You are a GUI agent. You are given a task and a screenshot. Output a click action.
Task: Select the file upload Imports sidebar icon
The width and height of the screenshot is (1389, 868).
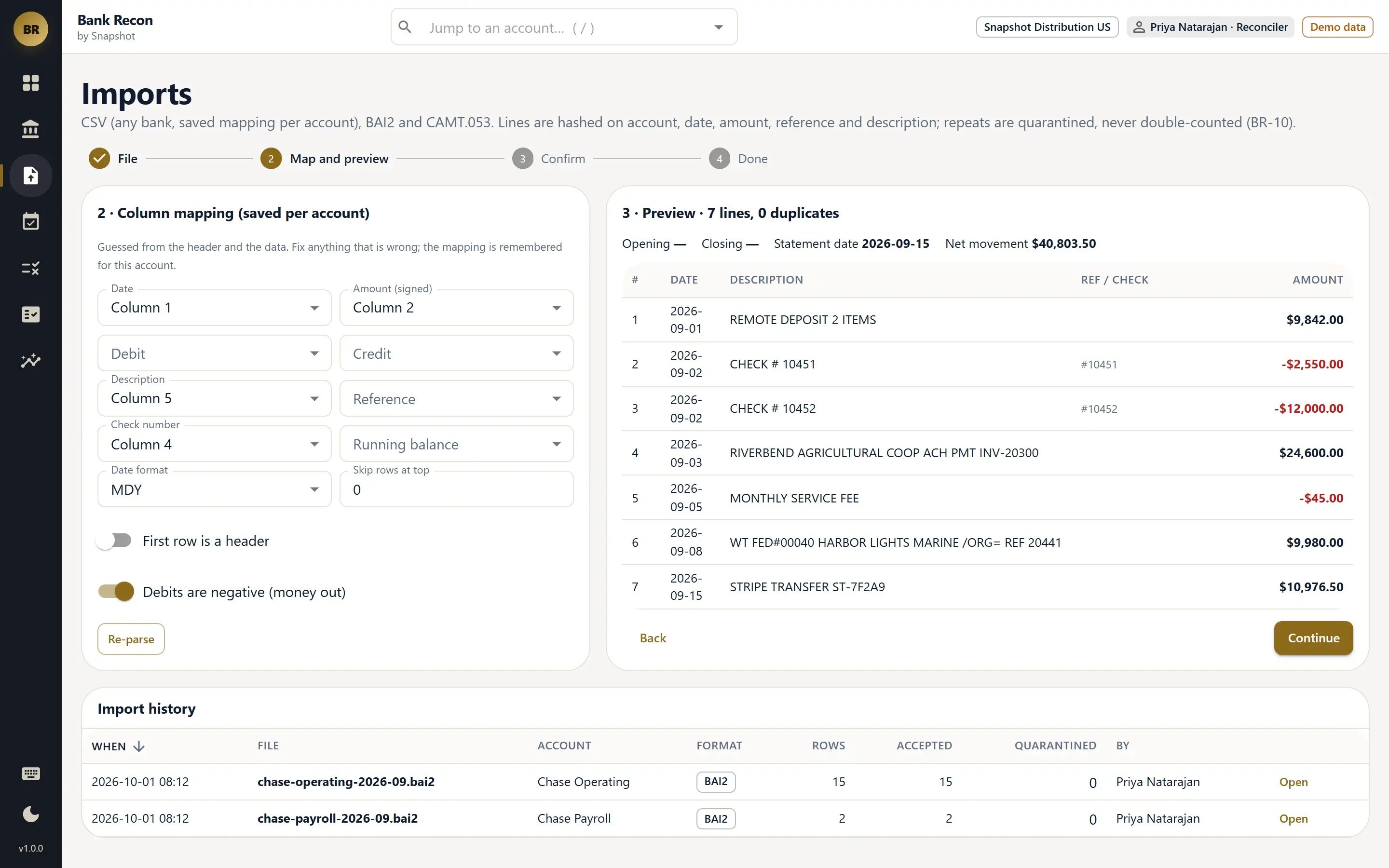30,175
